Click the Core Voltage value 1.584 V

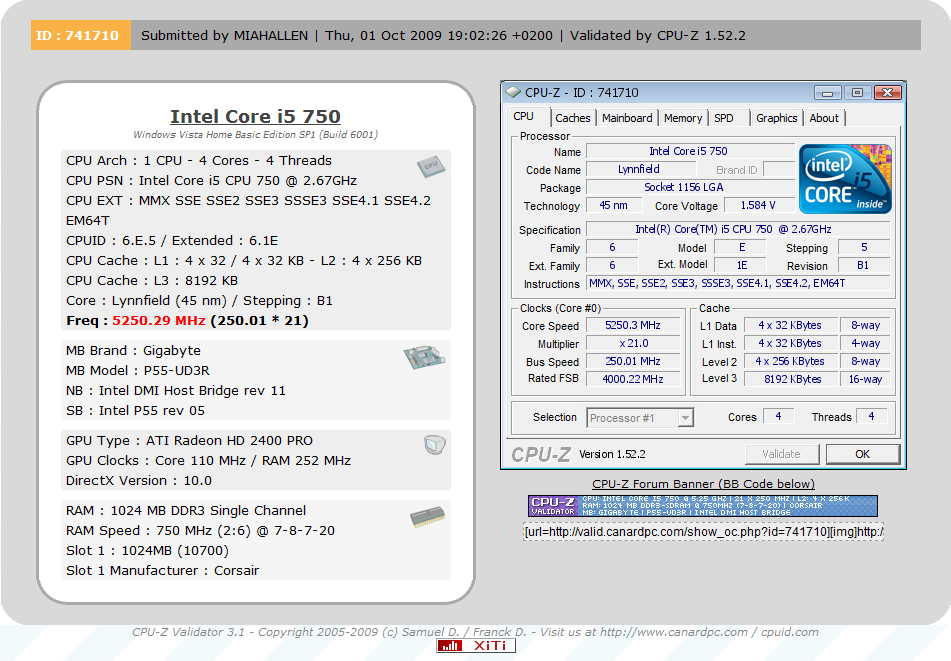coord(759,206)
